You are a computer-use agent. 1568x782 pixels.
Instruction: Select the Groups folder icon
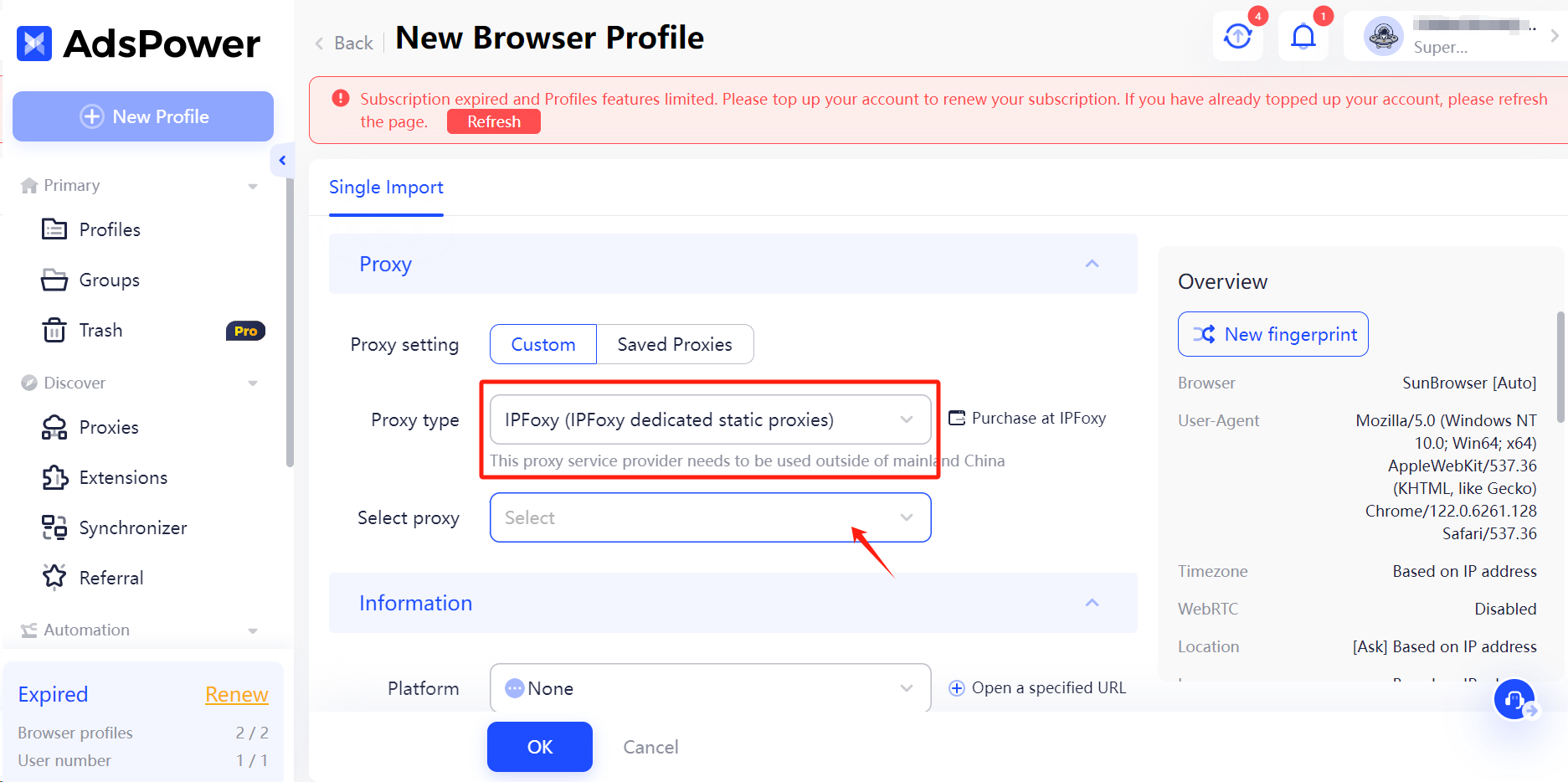[x=54, y=280]
